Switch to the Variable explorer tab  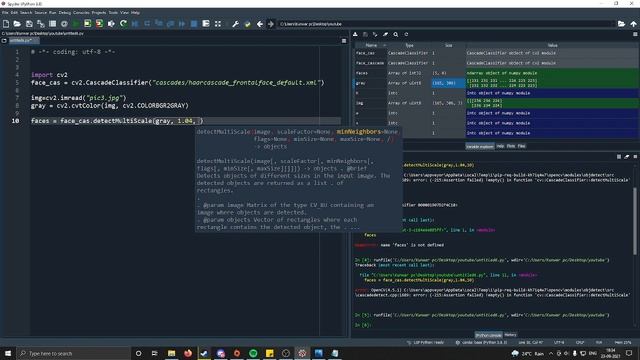tap(480, 146)
